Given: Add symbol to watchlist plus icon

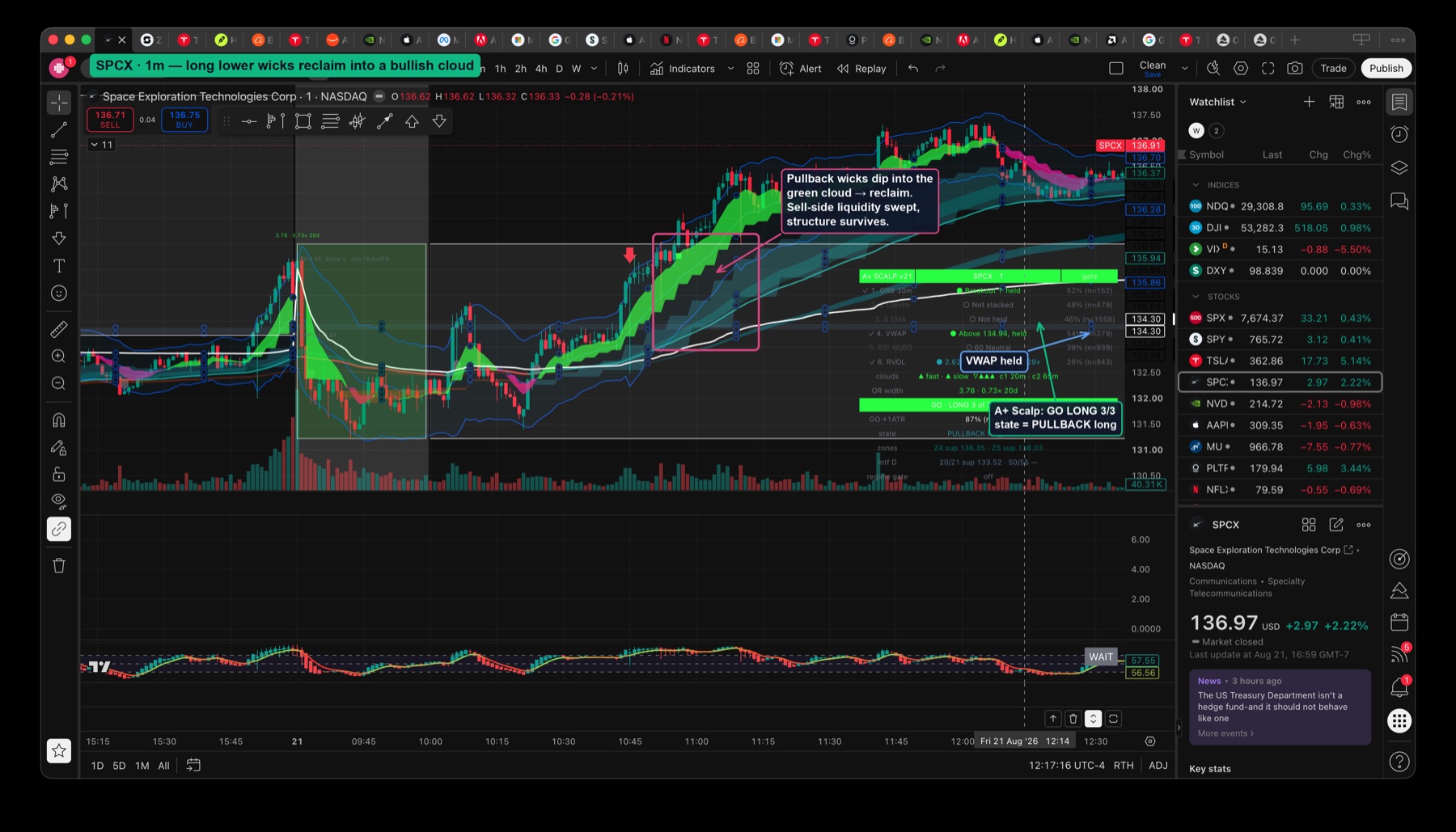Looking at the screenshot, I should click(x=1309, y=102).
